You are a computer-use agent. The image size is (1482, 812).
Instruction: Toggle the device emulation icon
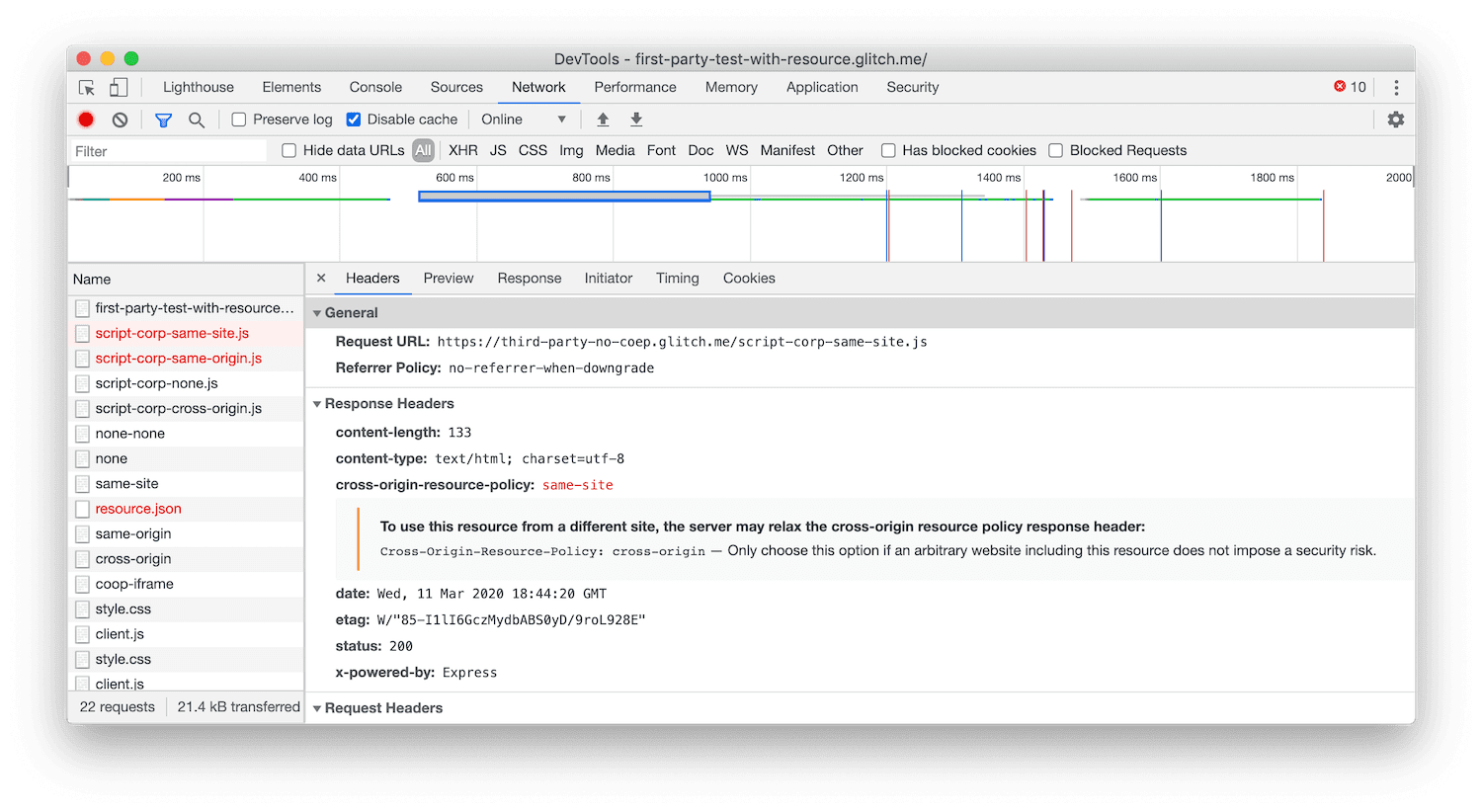click(118, 87)
